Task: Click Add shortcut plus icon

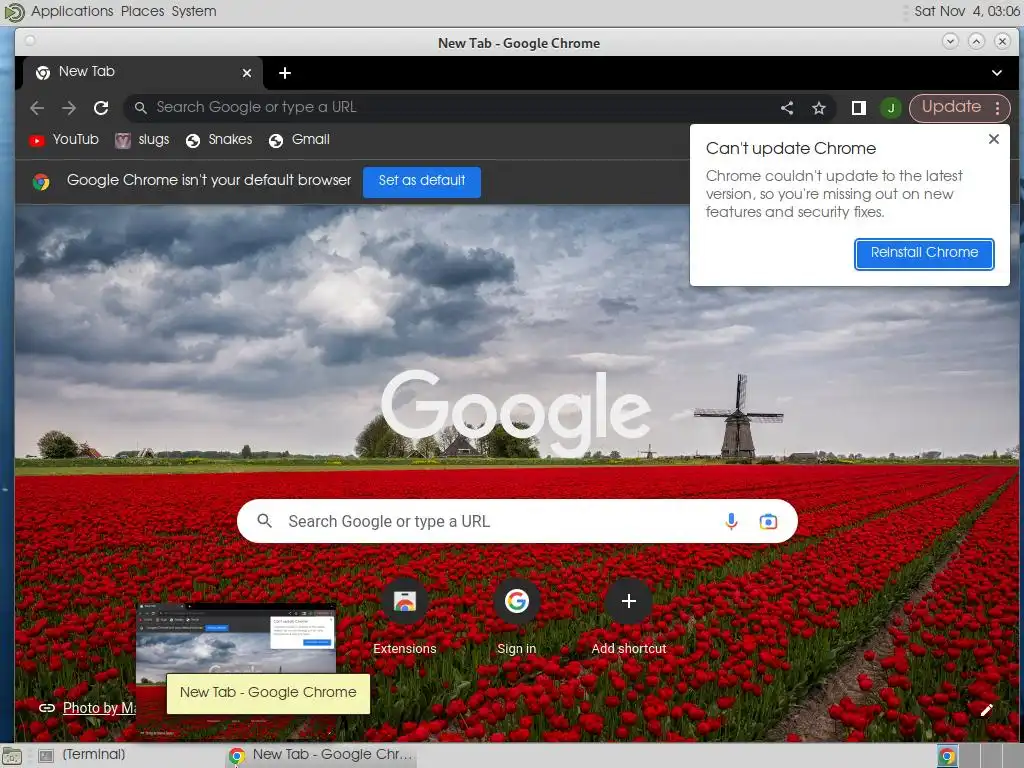Action: pyautogui.click(x=628, y=601)
